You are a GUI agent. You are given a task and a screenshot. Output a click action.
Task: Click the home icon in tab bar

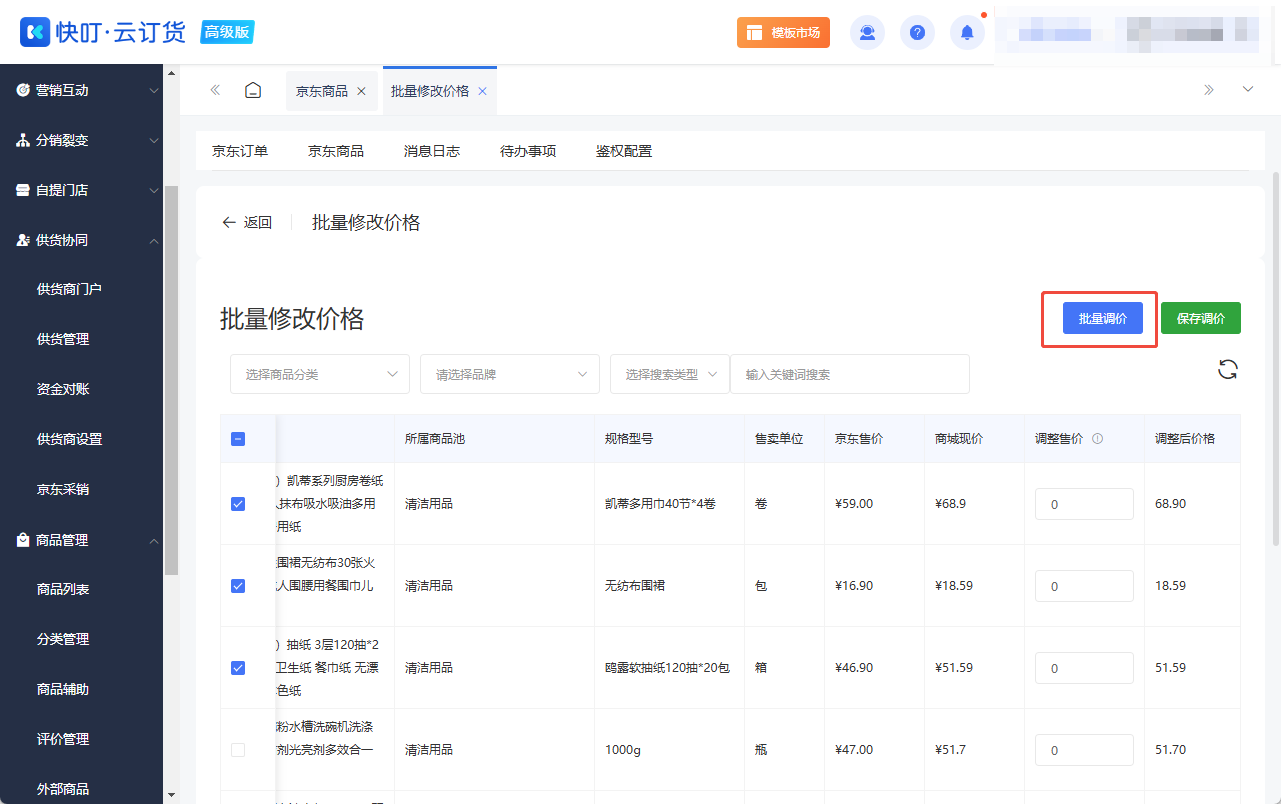point(253,90)
